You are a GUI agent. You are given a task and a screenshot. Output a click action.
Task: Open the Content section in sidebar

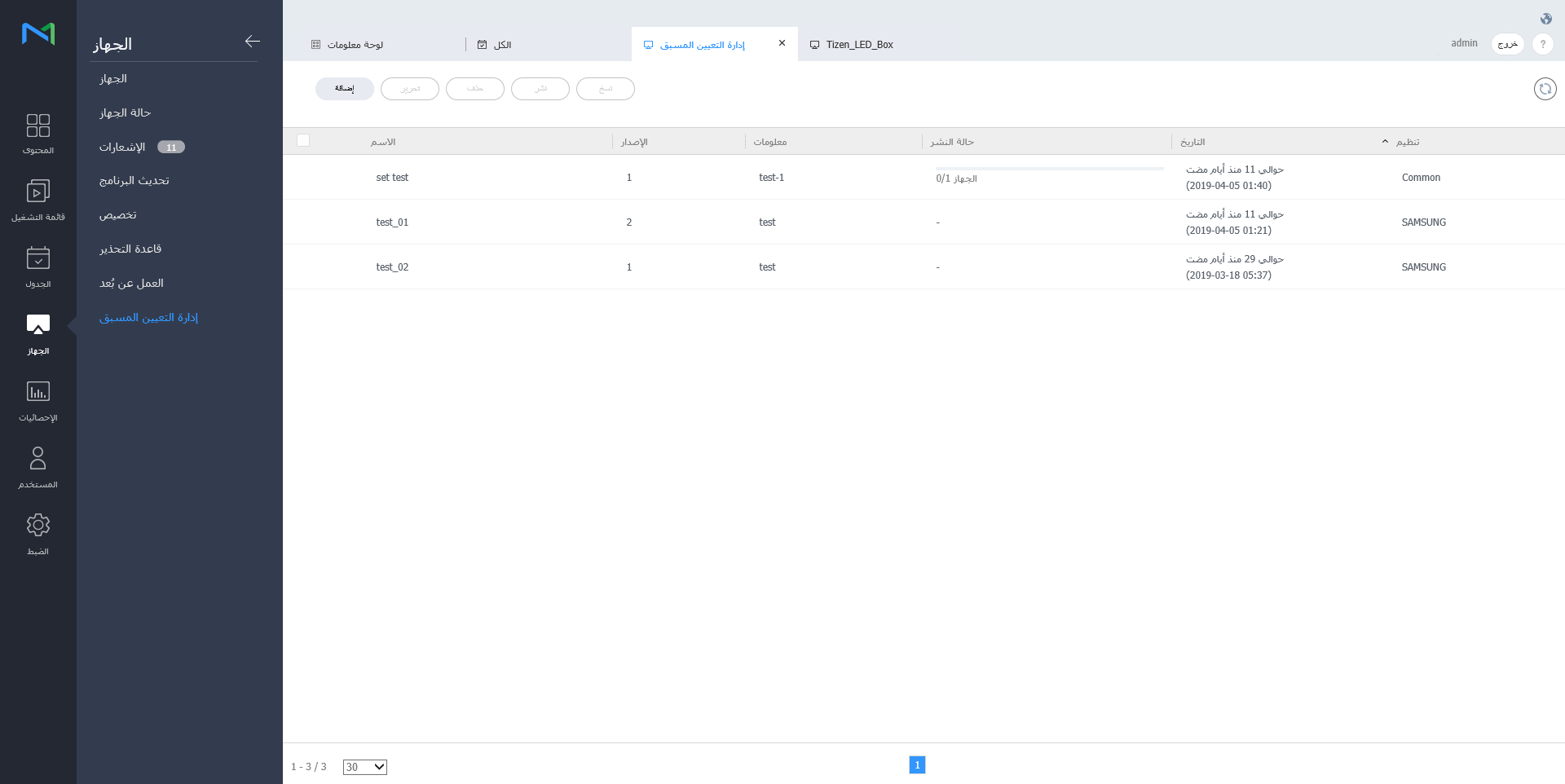tap(38, 133)
